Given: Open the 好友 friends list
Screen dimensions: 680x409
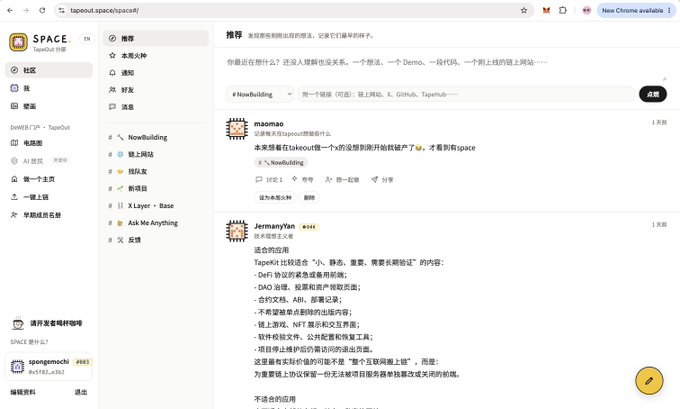Looking at the screenshot, I should coord(155,90).
